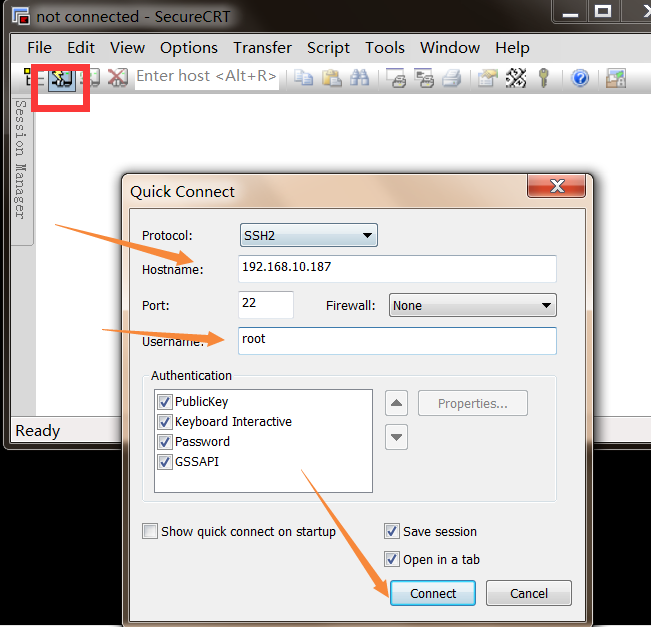Click the Ready status bar text
This screenshot has height=627, width=651.
pos(38,431)
